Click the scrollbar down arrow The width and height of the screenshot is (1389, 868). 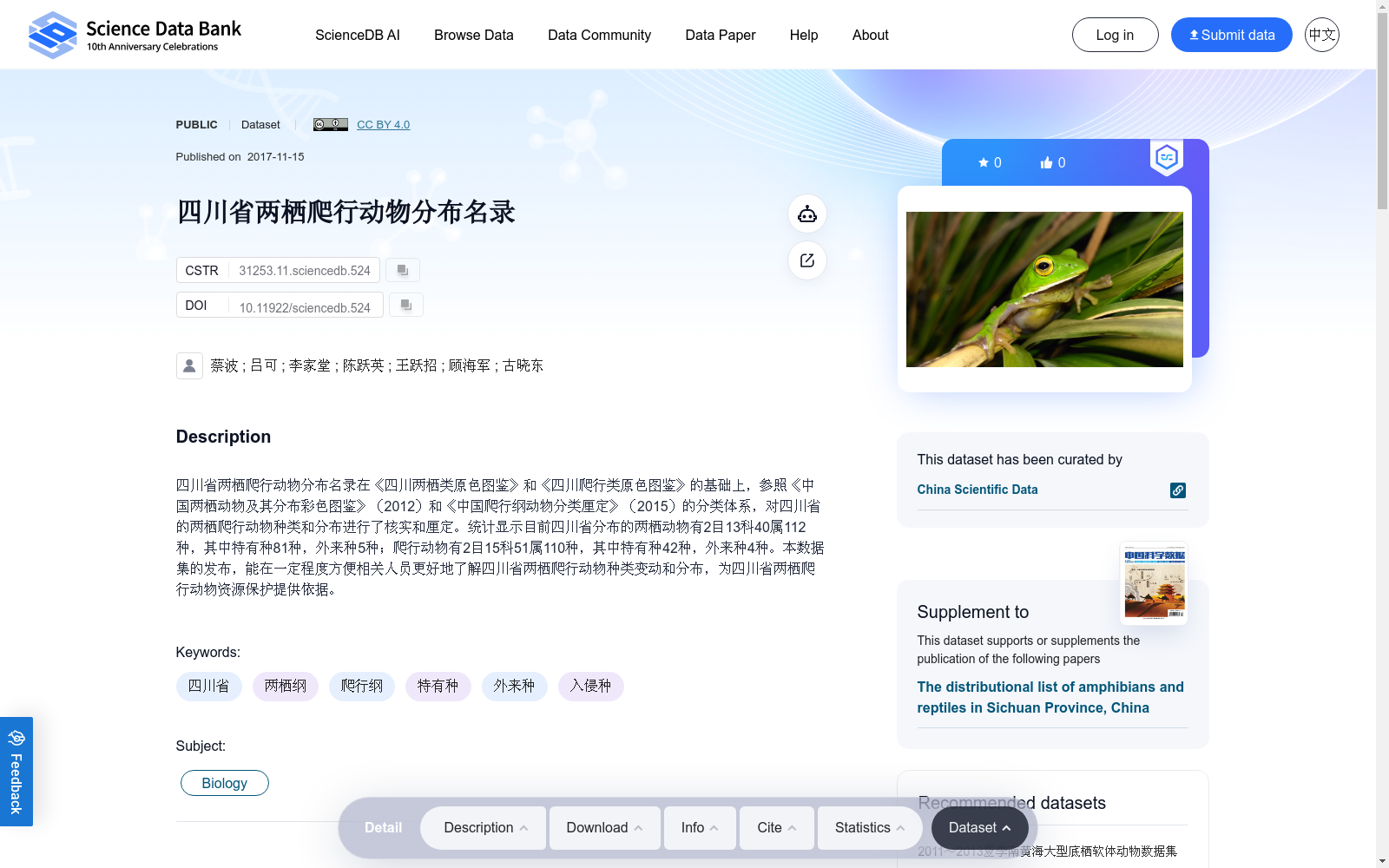1382,861
